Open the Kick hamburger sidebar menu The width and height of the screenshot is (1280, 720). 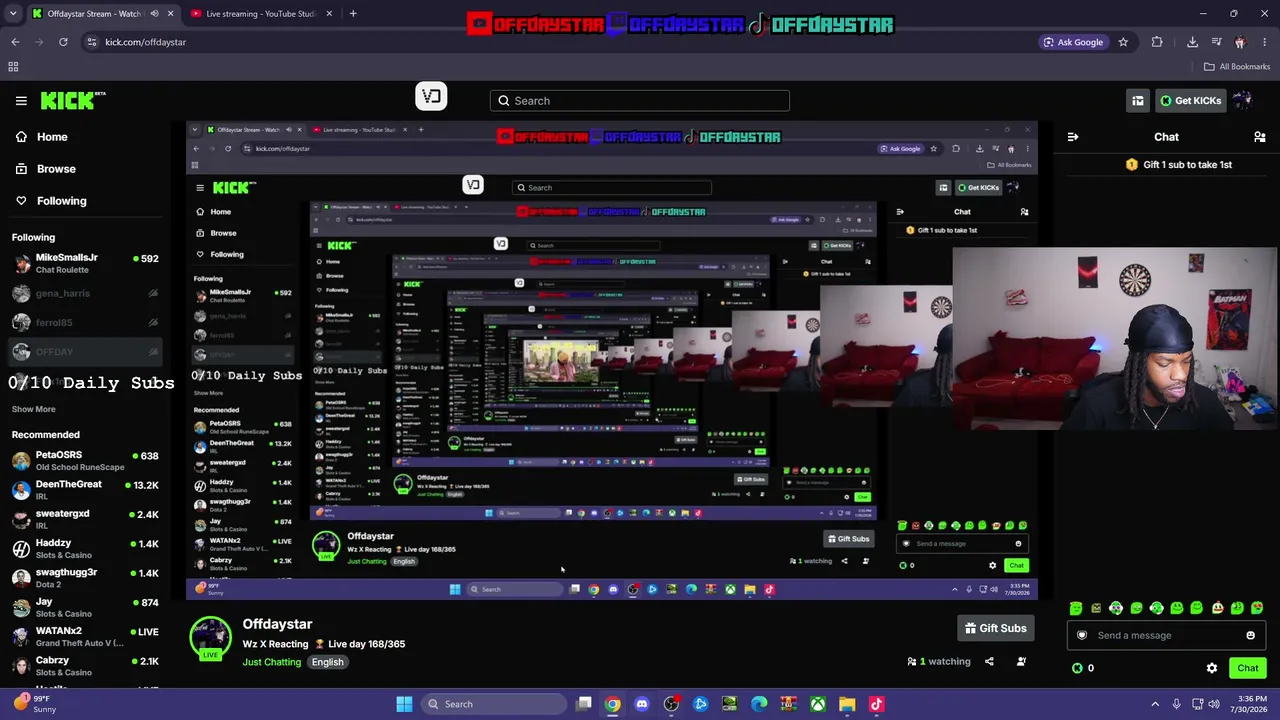pyautogui.click(x=21, y=100)
